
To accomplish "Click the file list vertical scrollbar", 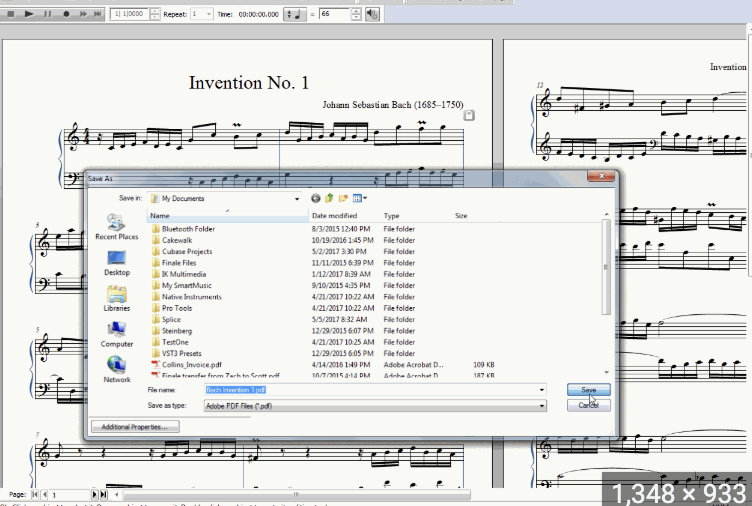I will [x=606, y=267].
